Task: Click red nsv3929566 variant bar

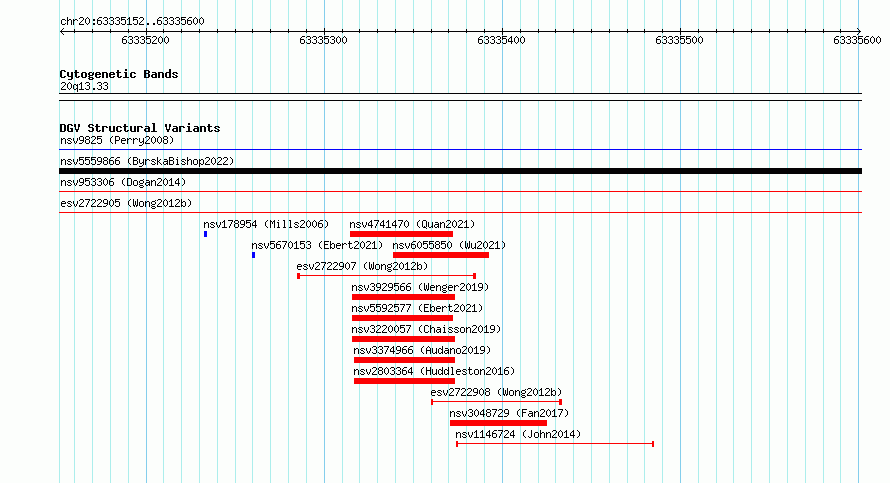Action: (x=403, y=297)
